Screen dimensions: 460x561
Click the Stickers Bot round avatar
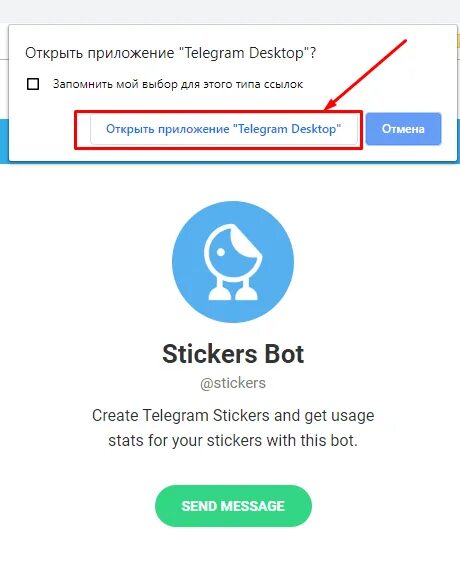(233, 262)
